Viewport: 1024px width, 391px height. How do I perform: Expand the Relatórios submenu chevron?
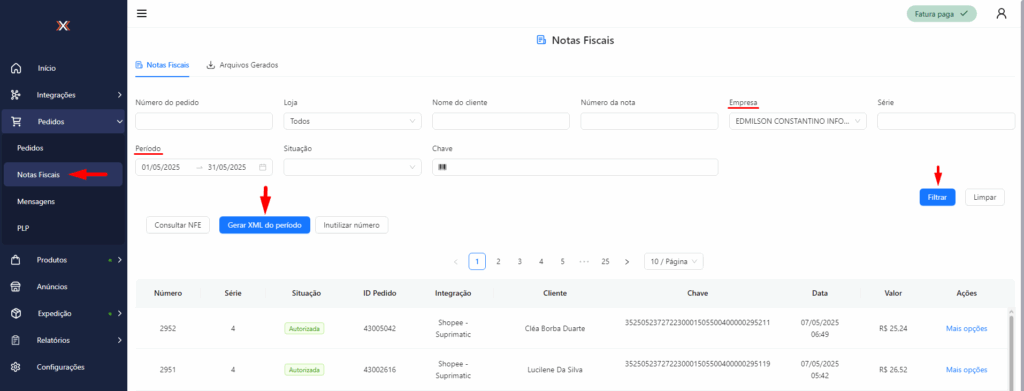pyautogui.click(x=119, y=340)
